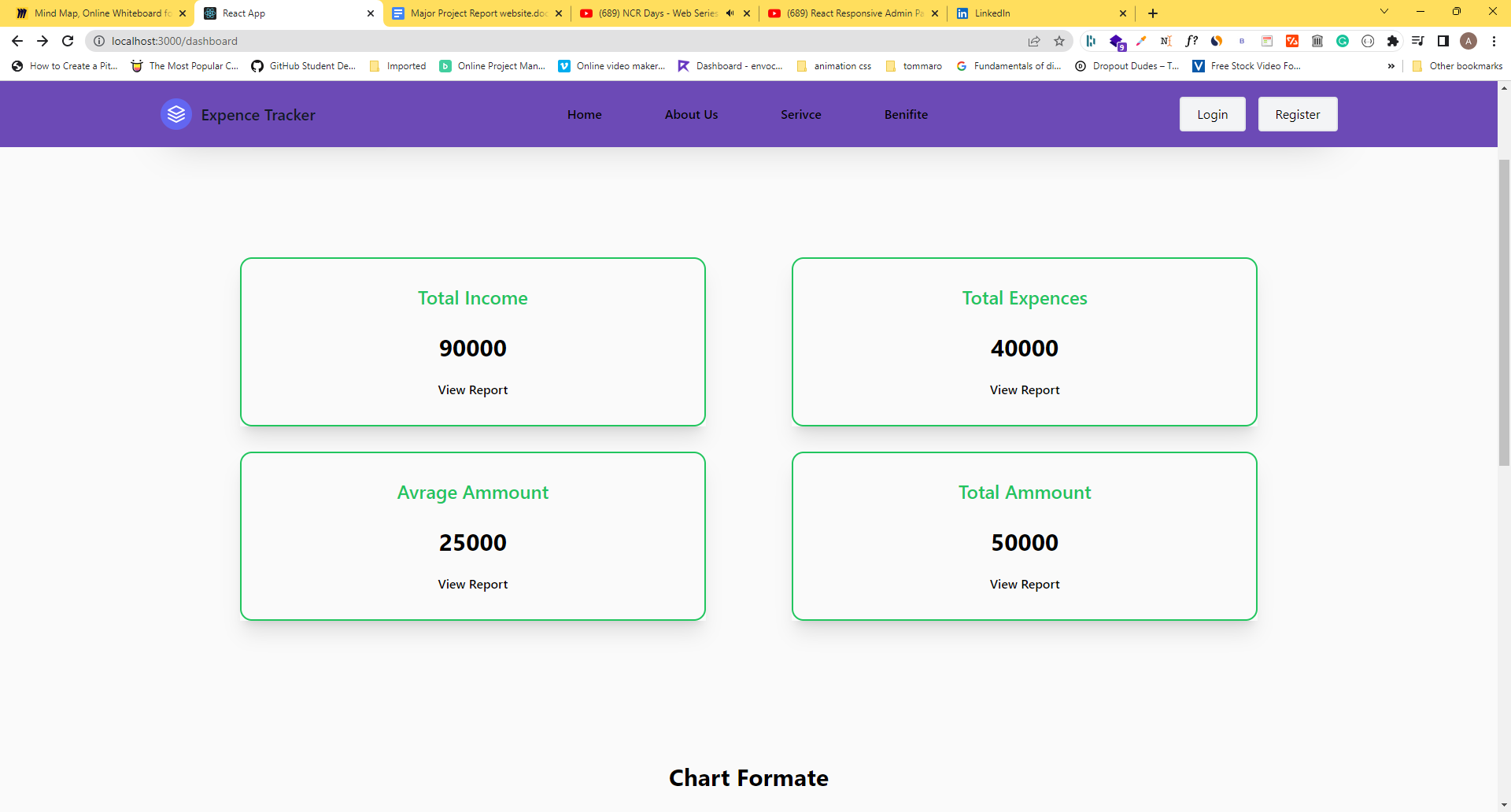Click the GitHub Student bookmark icon
Viewport: 1511px width, 812px height.
point(257,66)
